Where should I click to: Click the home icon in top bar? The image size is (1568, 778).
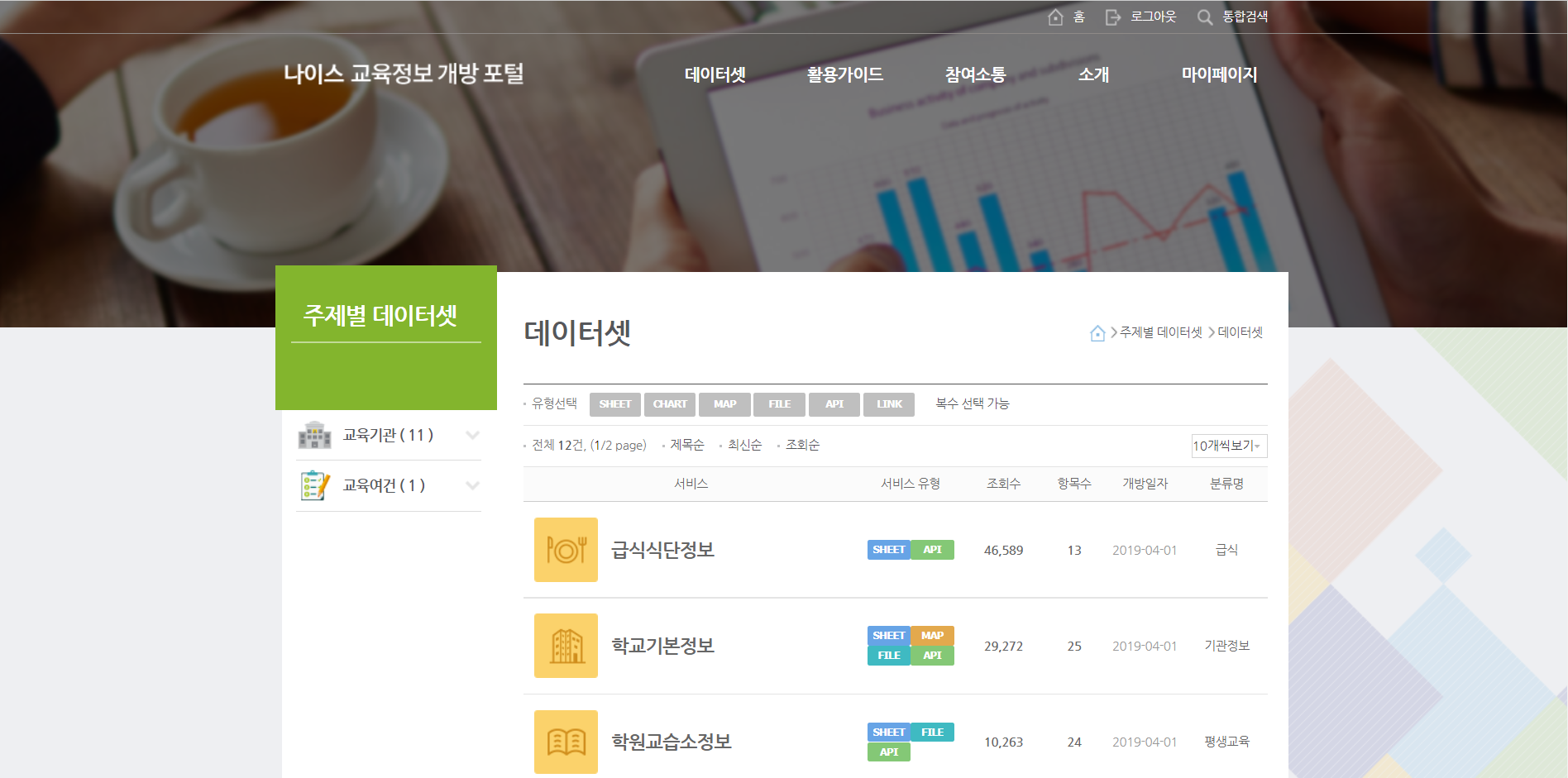(1055, 17)
